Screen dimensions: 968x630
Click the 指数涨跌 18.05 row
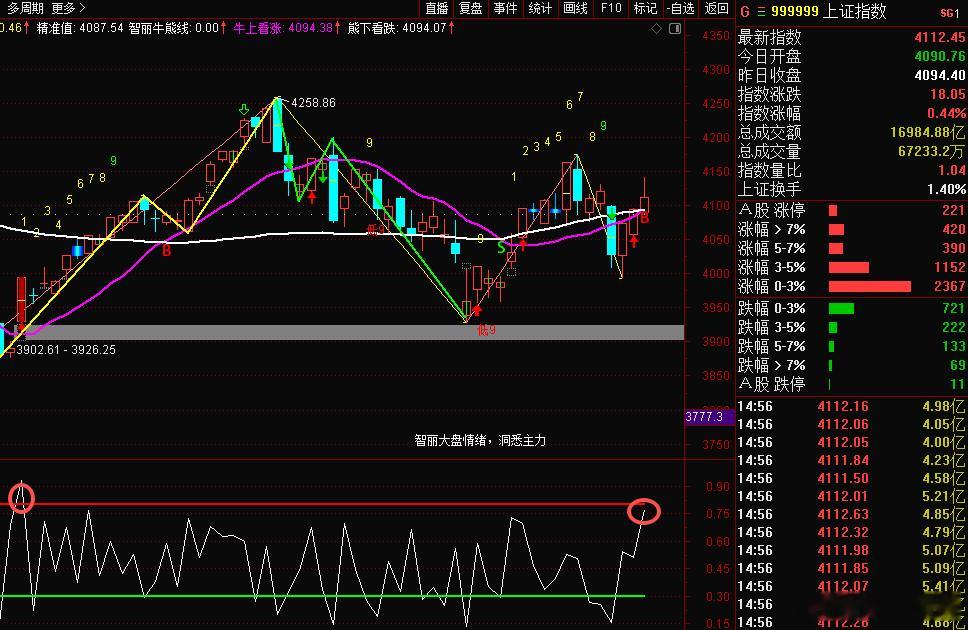(x=852, y=94)
